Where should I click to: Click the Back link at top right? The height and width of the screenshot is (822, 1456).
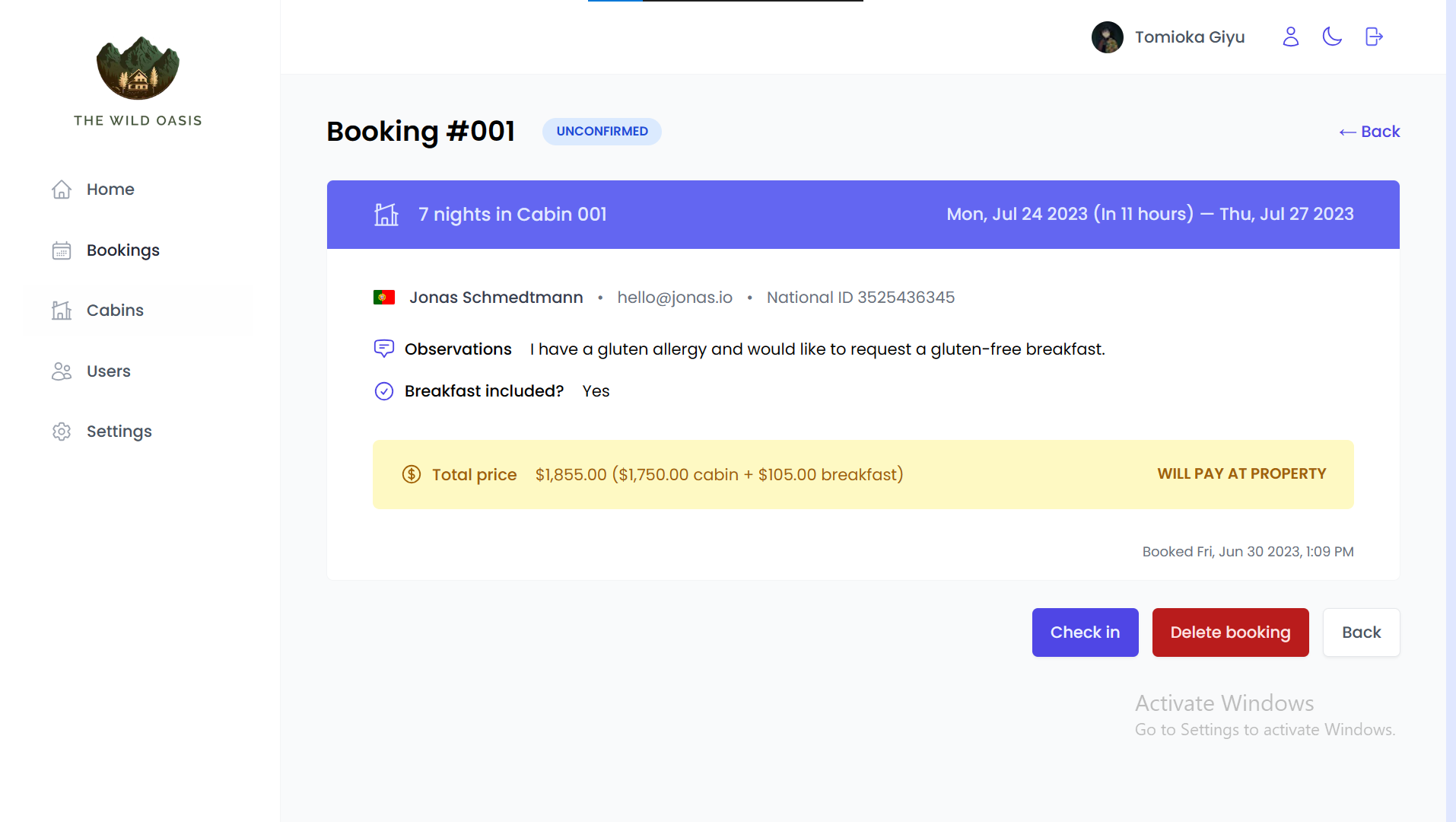click(x=1369, y=131)
